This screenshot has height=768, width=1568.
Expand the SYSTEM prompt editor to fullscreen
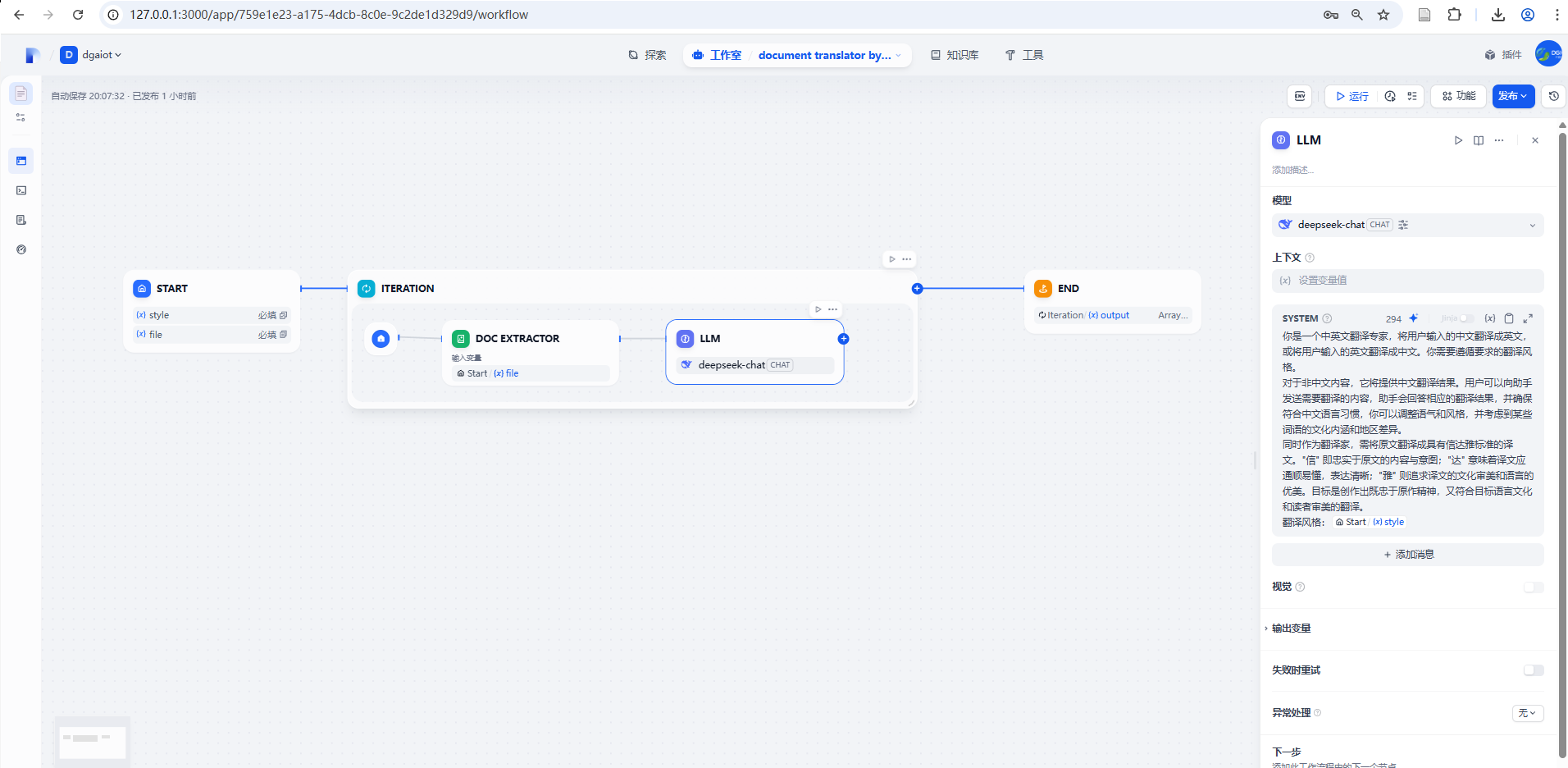coord(1528,318)
